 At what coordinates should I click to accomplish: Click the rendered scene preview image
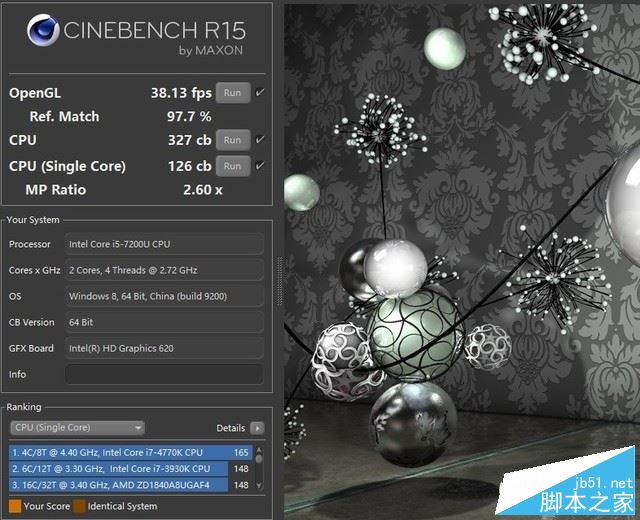[x=462, y=261]
